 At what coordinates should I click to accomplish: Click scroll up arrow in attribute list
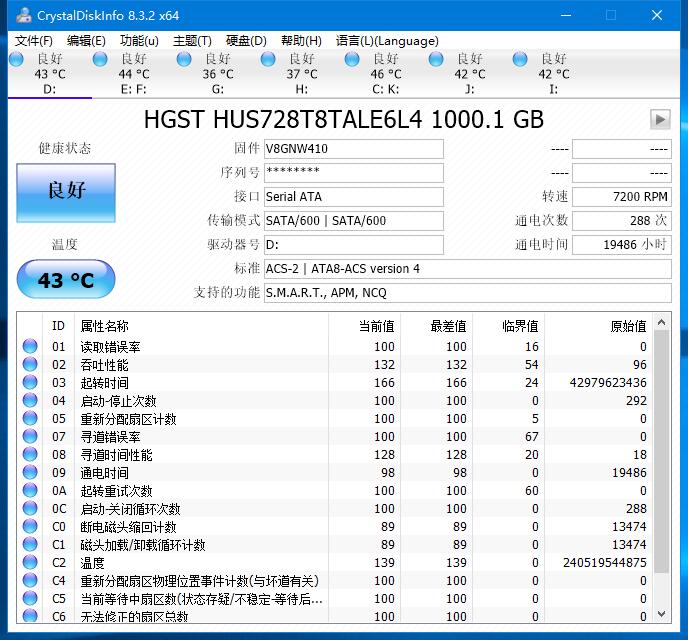click(662, 322)
